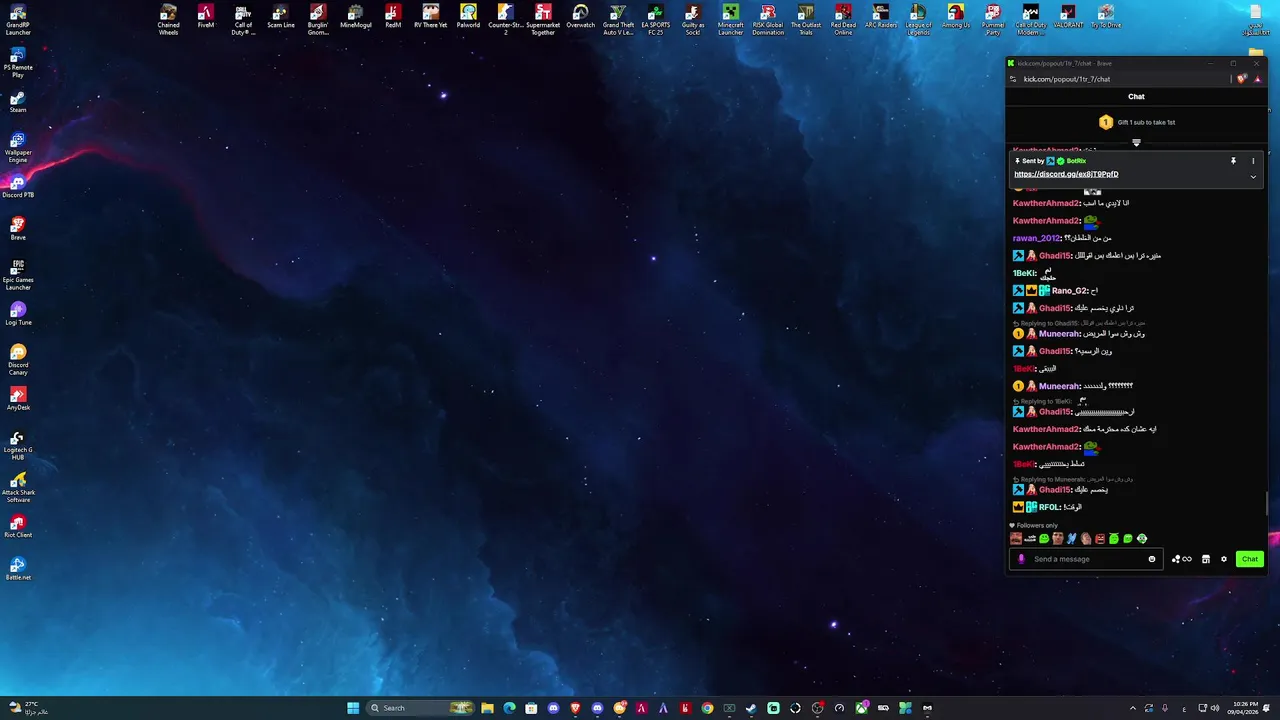Open the emote picker in message box
1280x720 pixels.
1152,559
